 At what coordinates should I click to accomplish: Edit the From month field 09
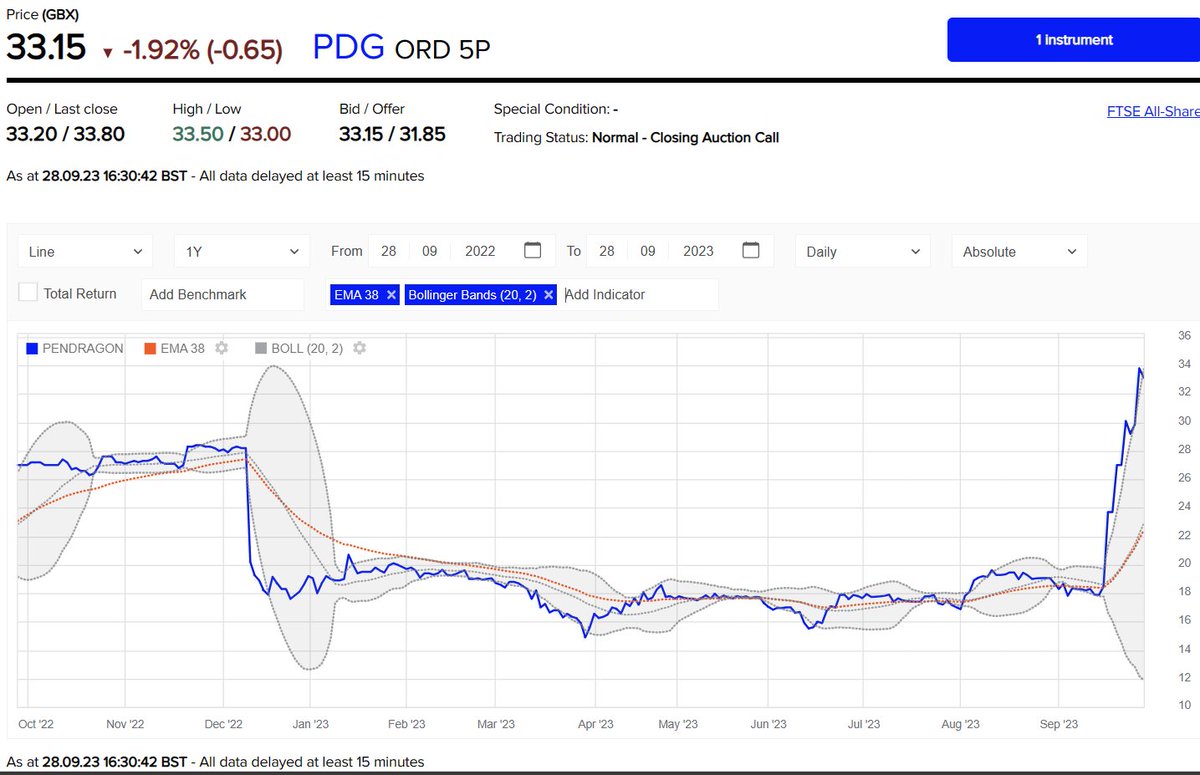pos(428,251)
